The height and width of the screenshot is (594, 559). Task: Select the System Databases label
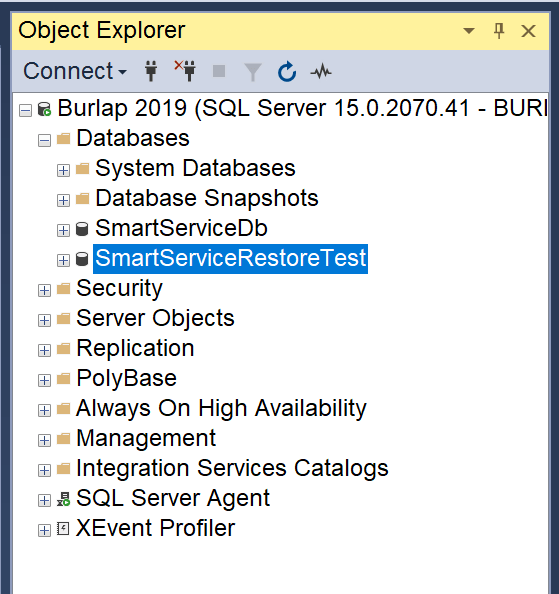(x=195, y=168)
